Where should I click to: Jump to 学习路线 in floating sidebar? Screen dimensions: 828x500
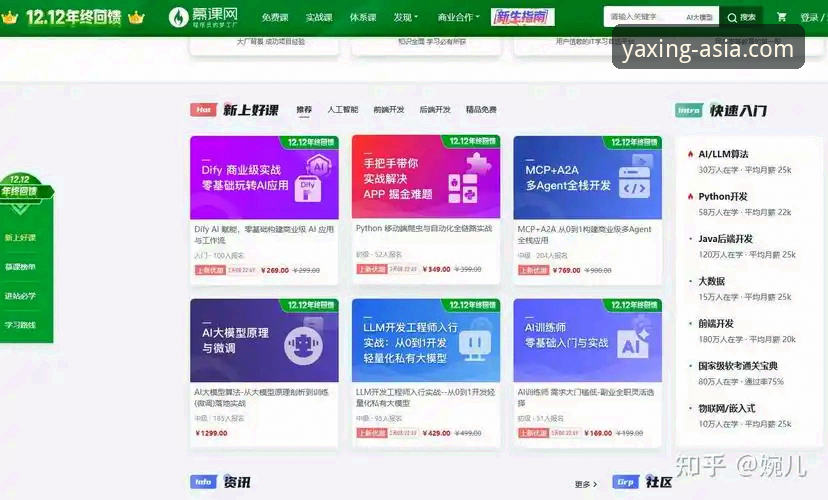click(x=20, y=325)
